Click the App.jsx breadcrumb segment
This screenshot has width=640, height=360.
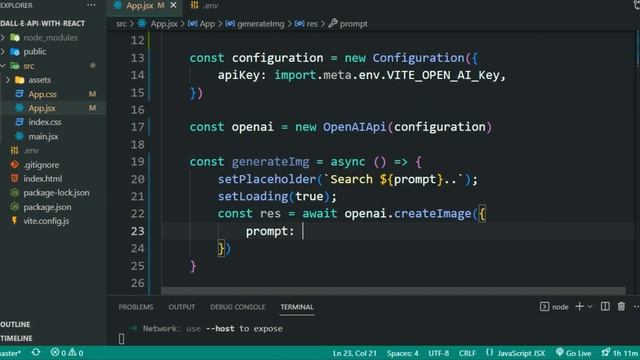coord(164,24)
